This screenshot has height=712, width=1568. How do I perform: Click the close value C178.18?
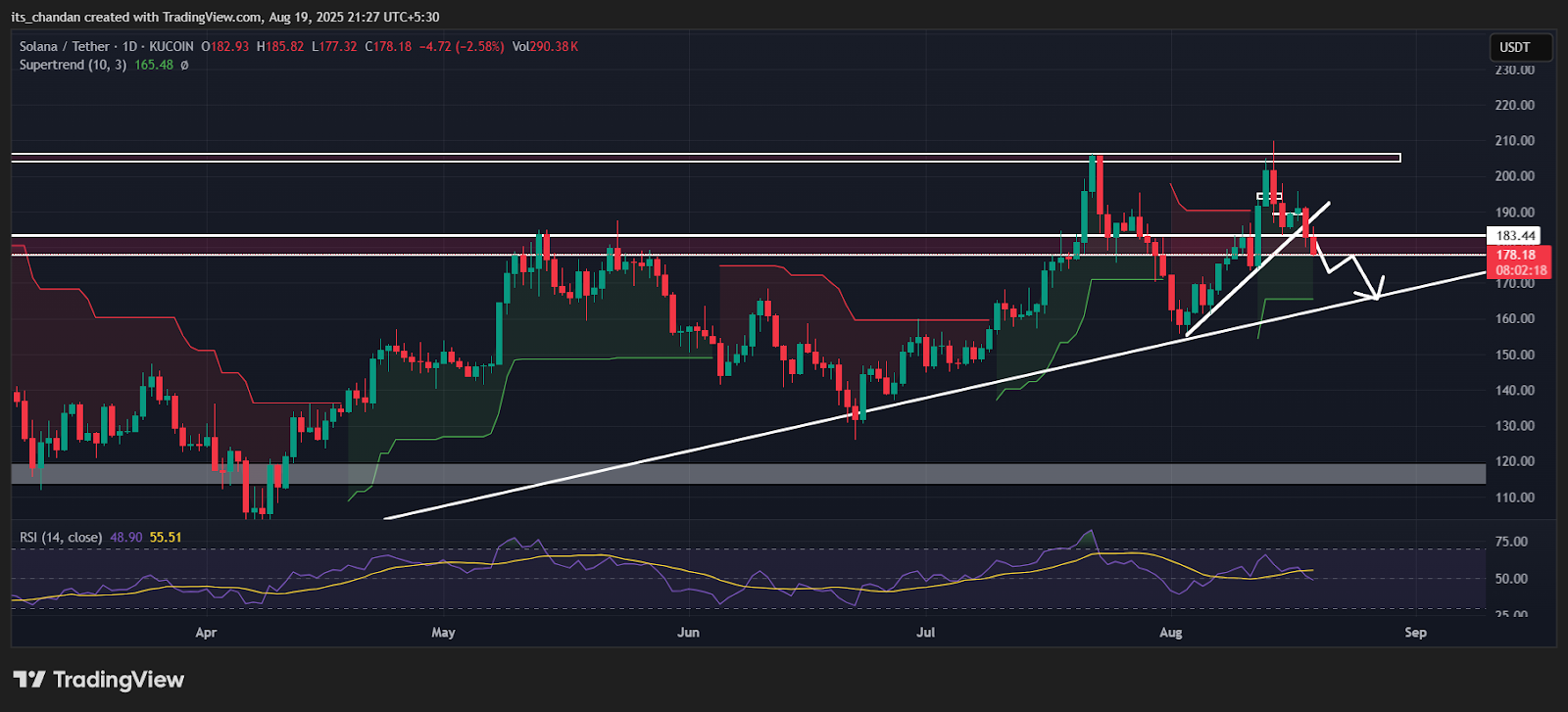pos(388,46)
